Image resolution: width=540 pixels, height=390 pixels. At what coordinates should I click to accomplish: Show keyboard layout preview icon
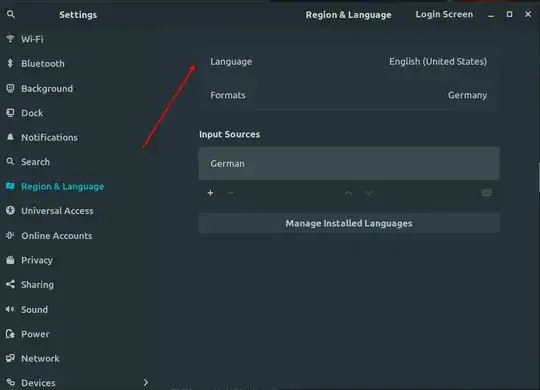(x=487, y=193)
